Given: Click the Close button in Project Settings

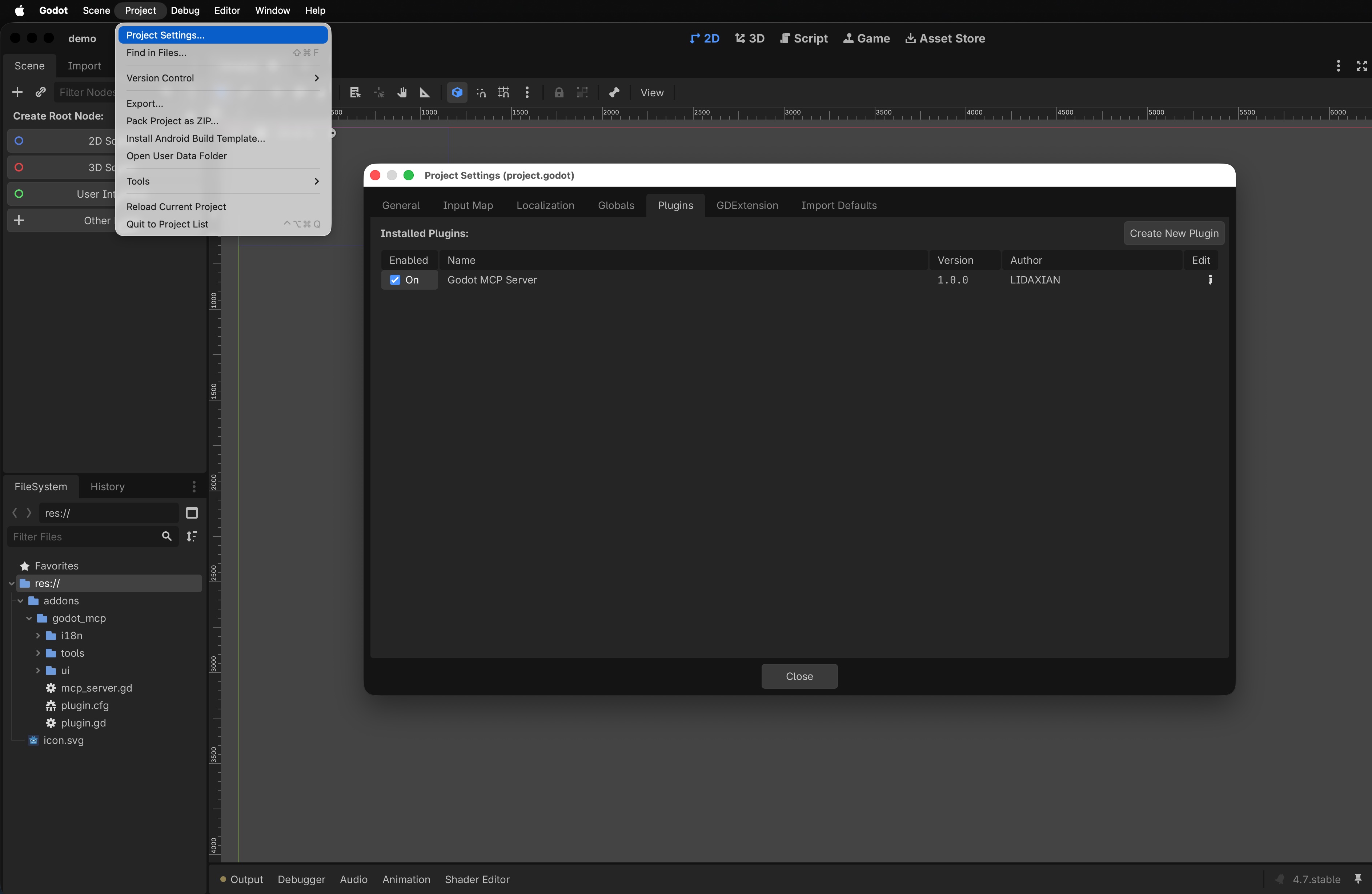Looking at the screenshot, I should click(799, 676).
